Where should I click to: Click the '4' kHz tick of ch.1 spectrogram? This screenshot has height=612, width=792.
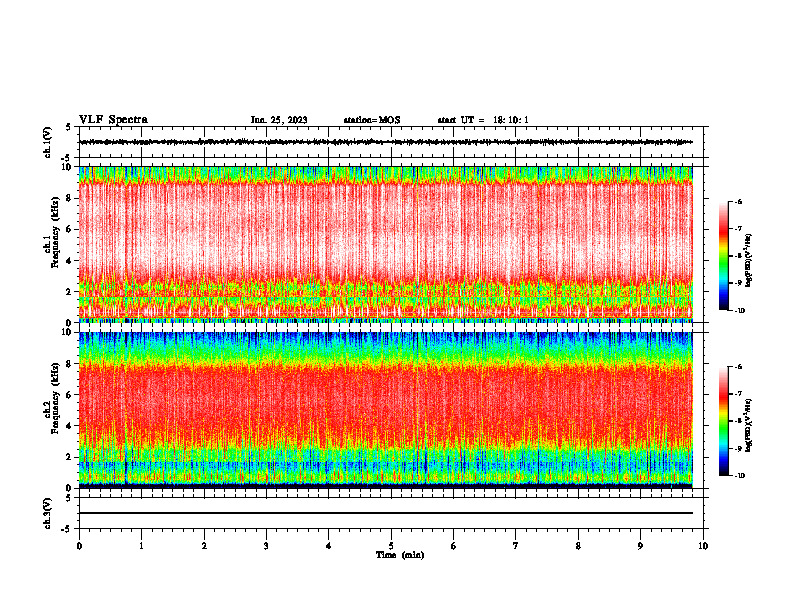(x=70, y=261)
